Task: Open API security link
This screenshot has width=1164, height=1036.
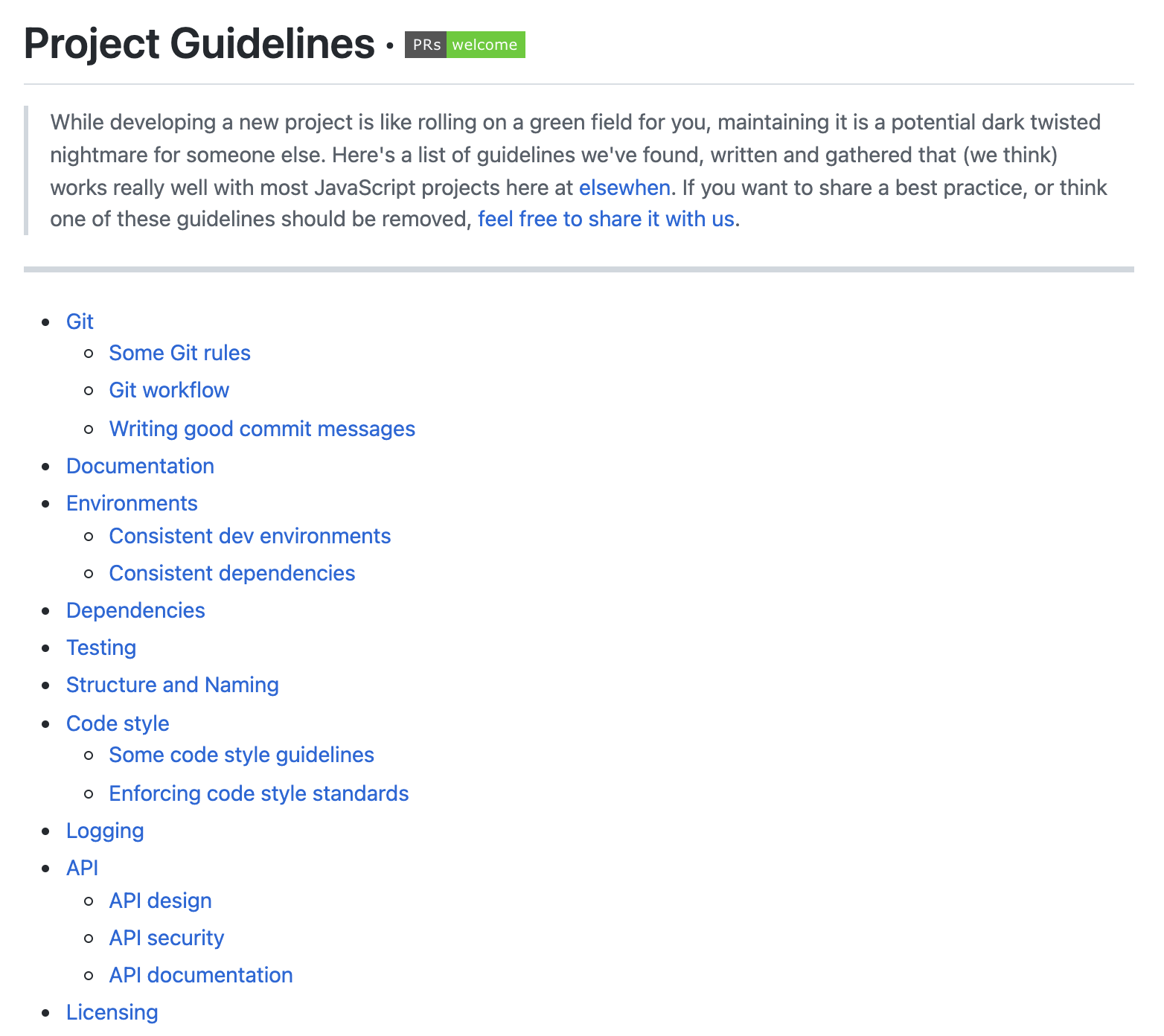Action: 166,938
